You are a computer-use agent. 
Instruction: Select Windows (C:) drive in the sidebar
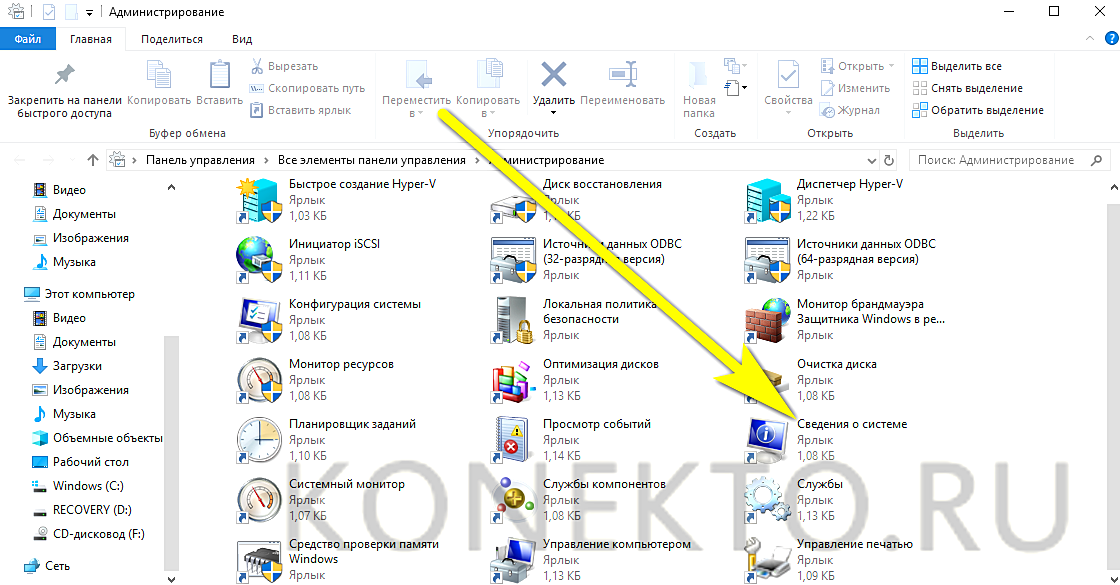[90, 486]
